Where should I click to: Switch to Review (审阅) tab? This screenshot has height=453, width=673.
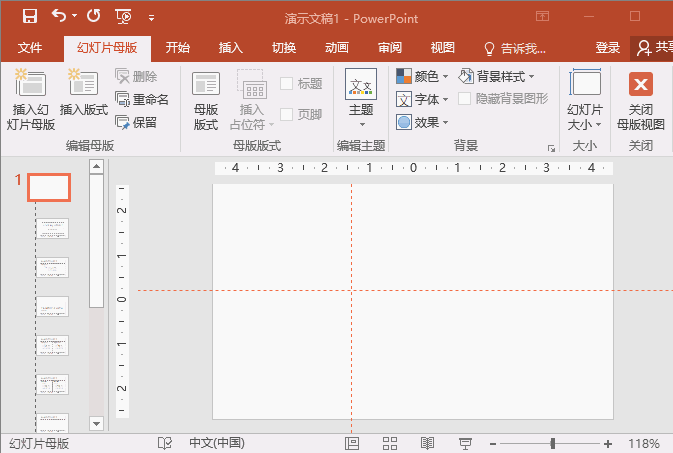pos(390,48)
